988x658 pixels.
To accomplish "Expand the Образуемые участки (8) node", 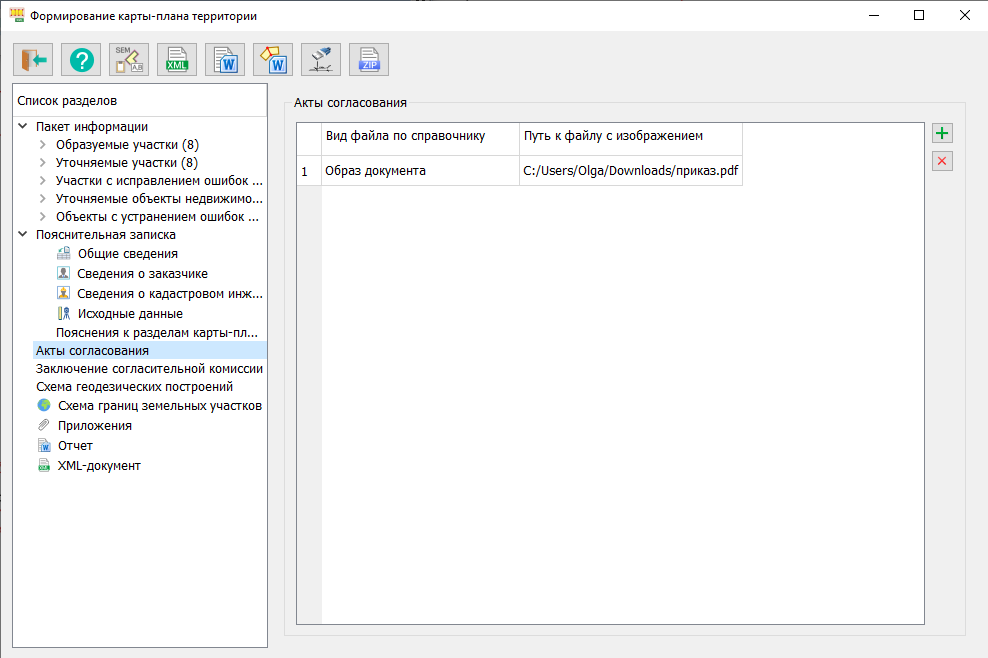I will coord(43,145).
